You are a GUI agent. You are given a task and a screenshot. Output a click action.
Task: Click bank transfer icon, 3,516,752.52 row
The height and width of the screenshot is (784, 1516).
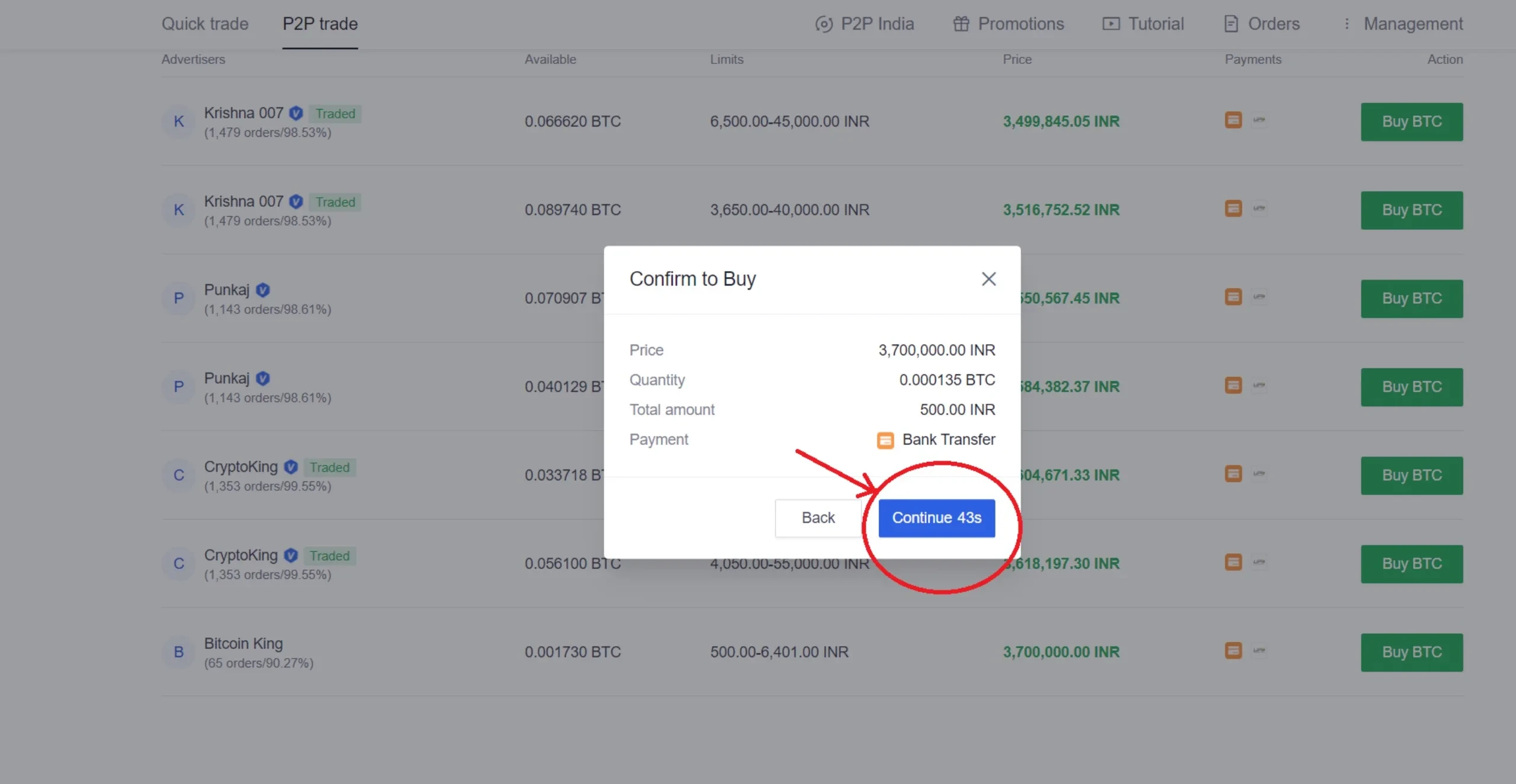(1234, 208)
